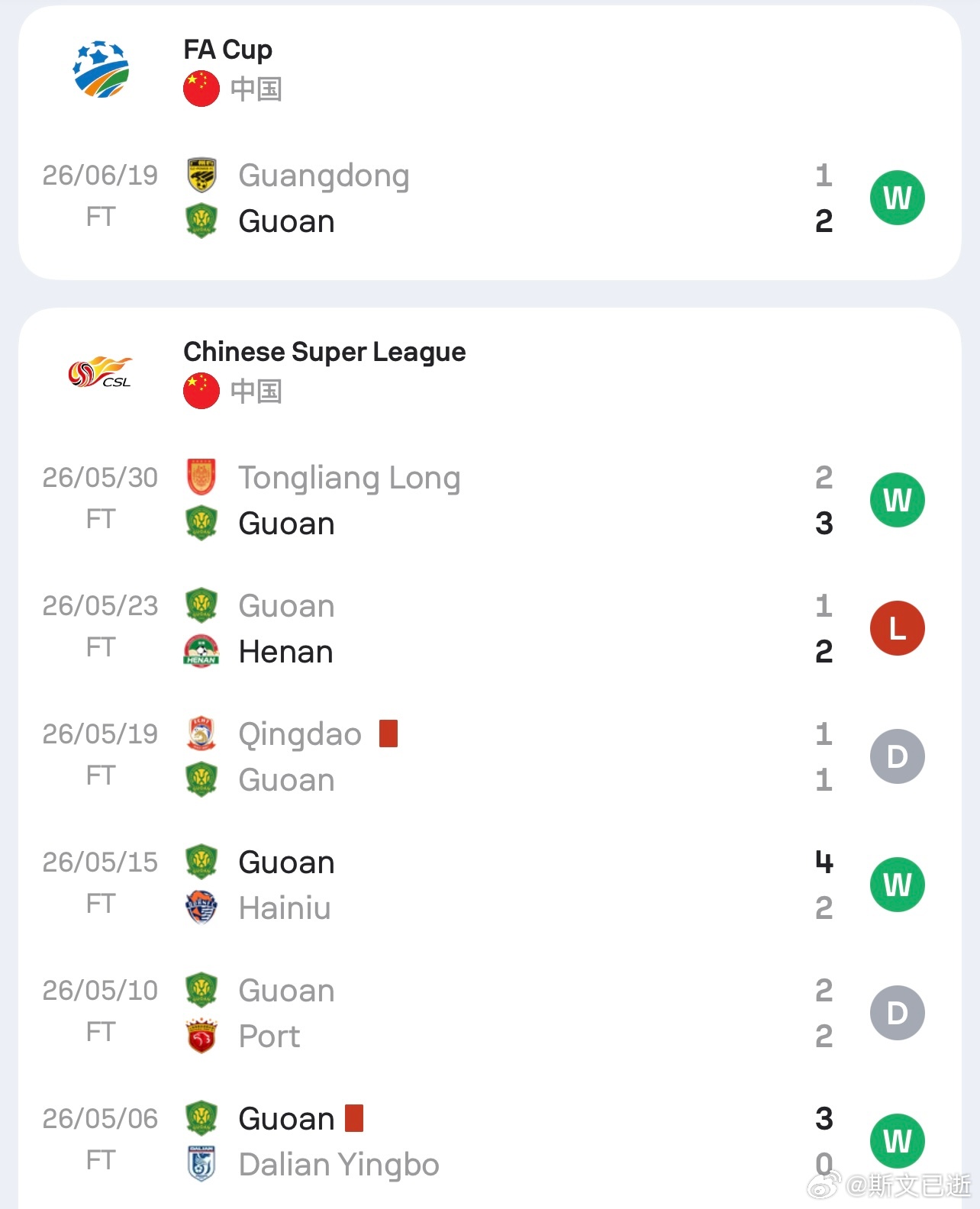Open the Tongliang Long team name
980x1209 pixels.
[350, 478]
